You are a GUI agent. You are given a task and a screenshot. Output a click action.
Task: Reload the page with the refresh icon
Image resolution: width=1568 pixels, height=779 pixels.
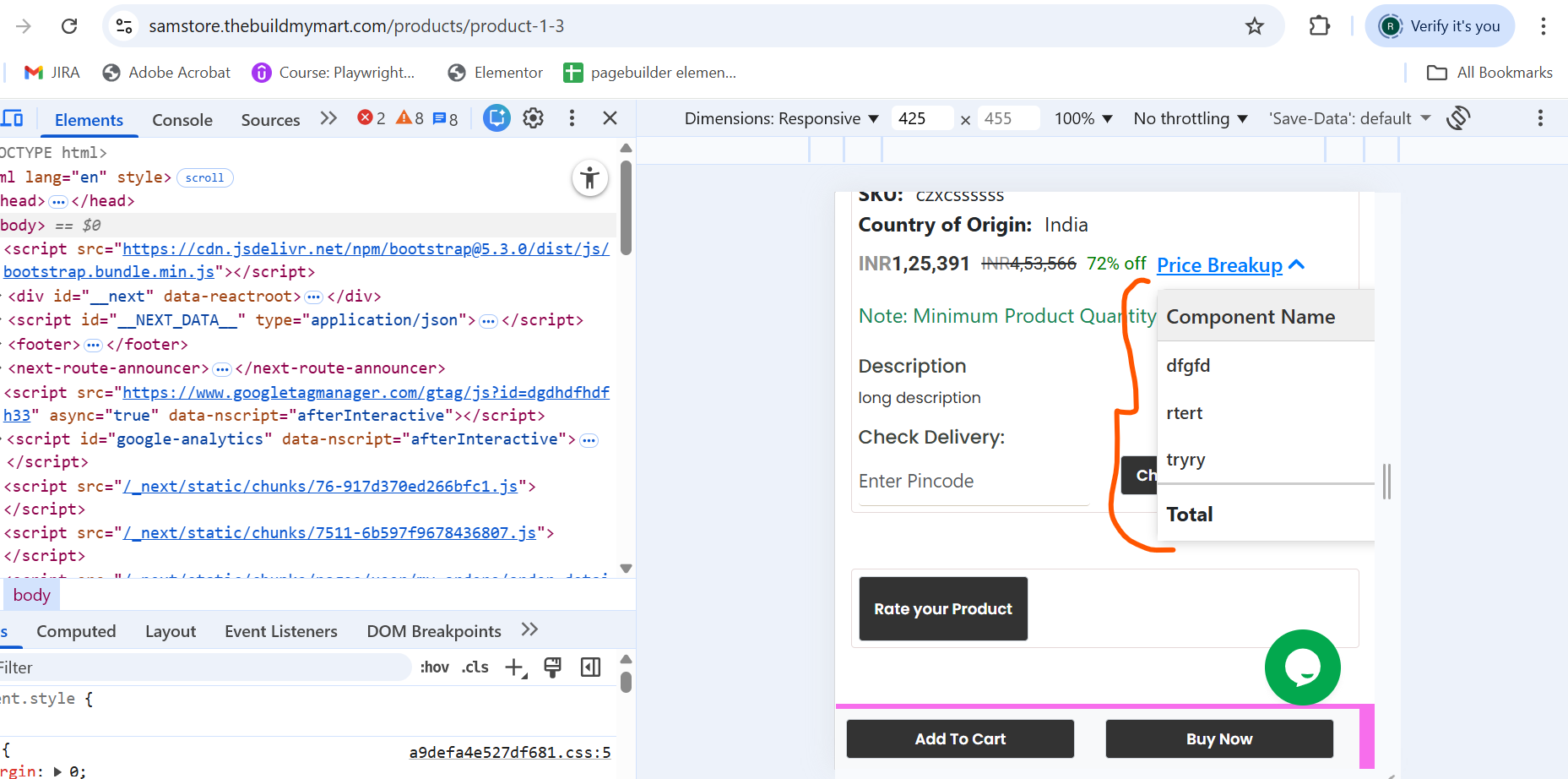[69, 26]
